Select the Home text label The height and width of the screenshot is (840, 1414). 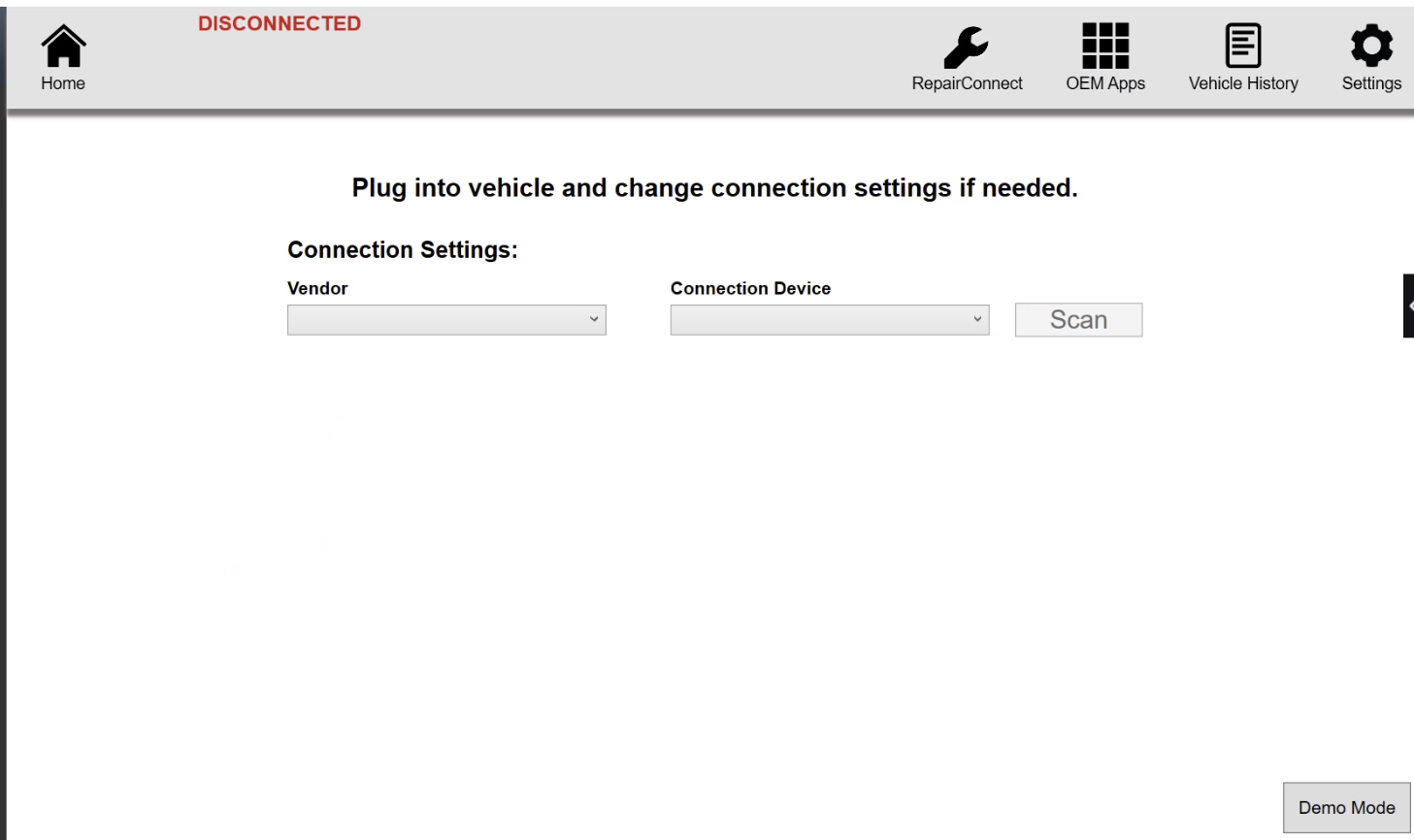[63, 83]
